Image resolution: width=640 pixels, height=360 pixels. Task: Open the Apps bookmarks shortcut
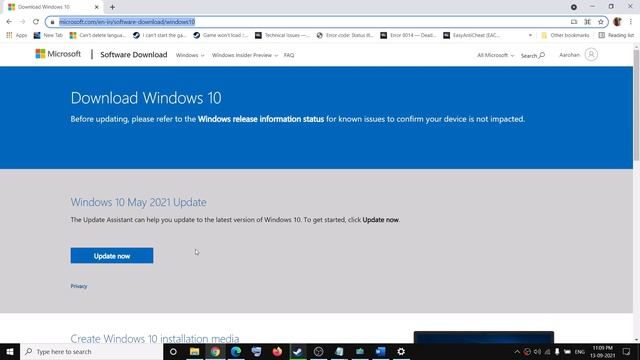click(17, 36)
